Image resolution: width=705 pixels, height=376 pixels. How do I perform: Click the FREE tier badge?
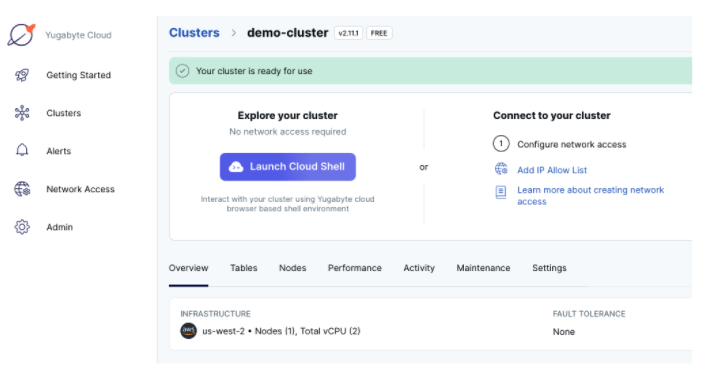coord(379,33)
